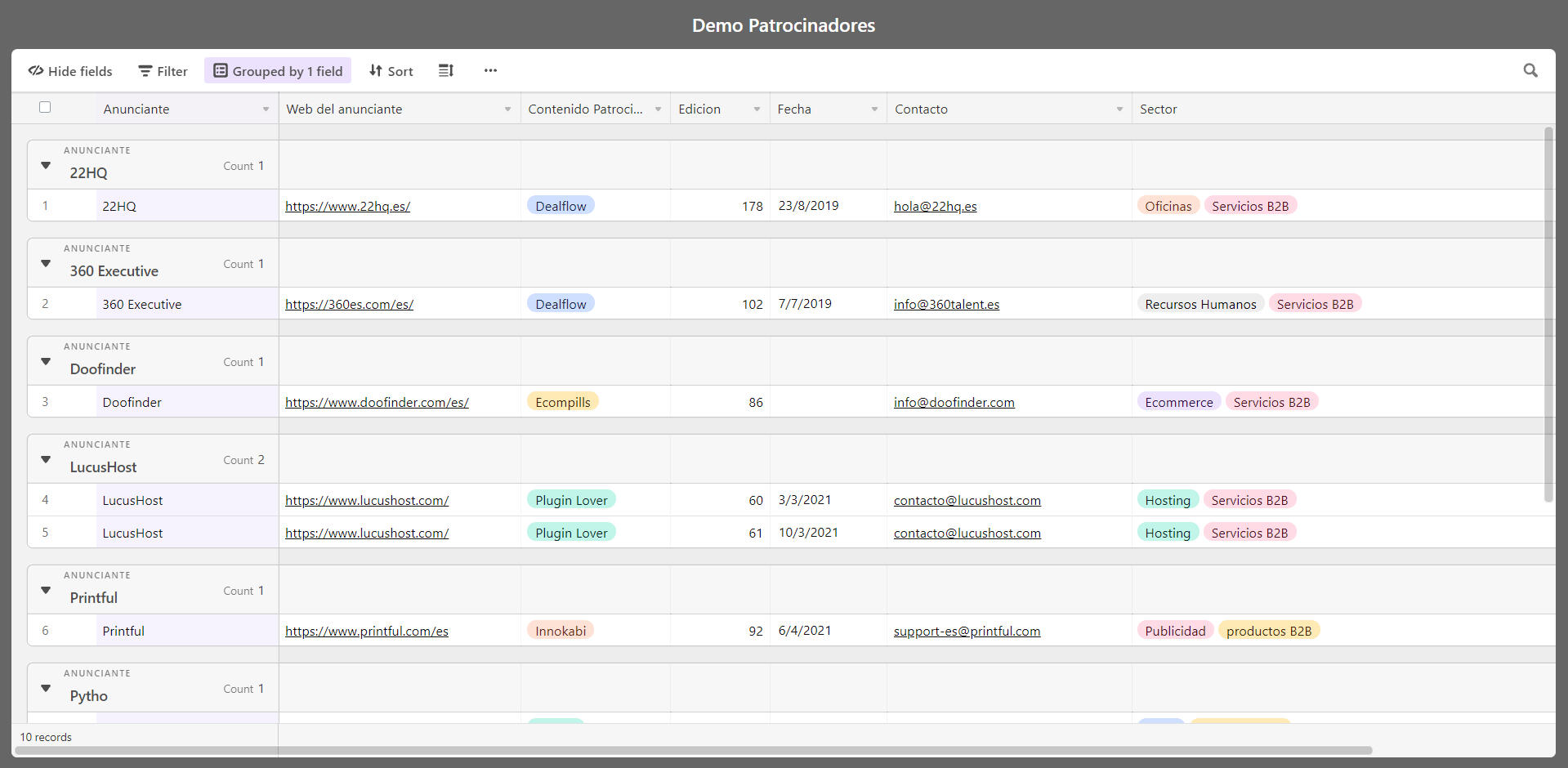The height and width of the screenshot is (768, 1568).
Task: Click the contacto@lucushost.com email in row 5
Action: click(x=967, y=534)
